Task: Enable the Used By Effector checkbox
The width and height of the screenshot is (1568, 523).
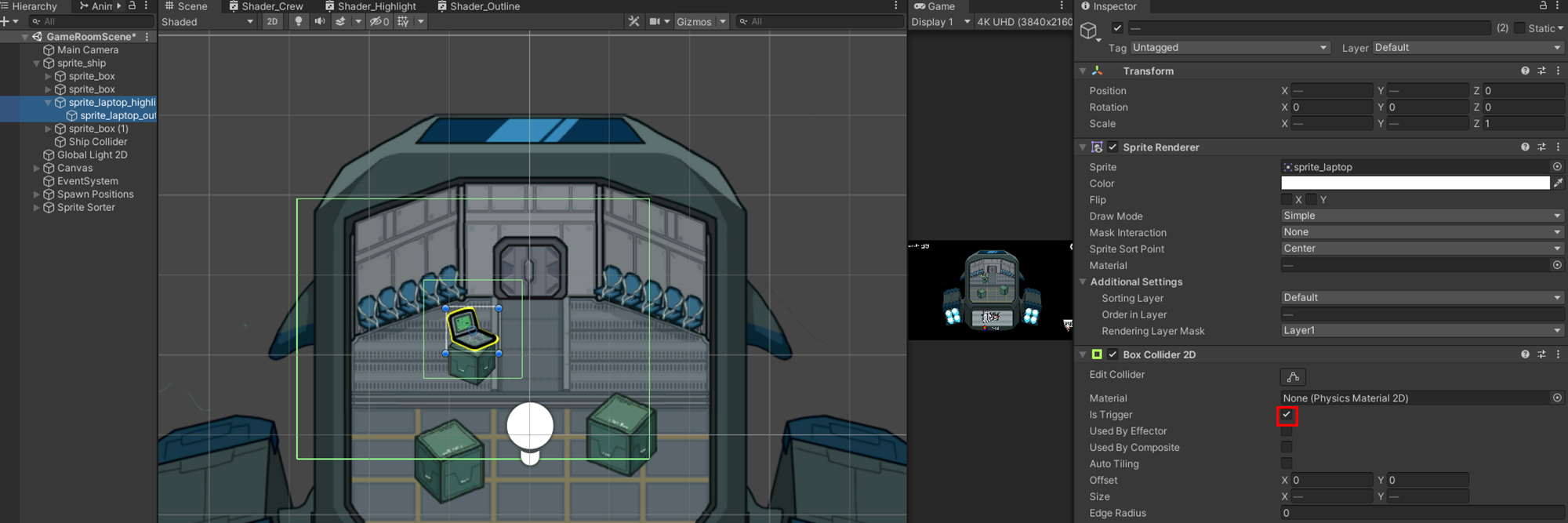Action: (x=1287, y=431)
